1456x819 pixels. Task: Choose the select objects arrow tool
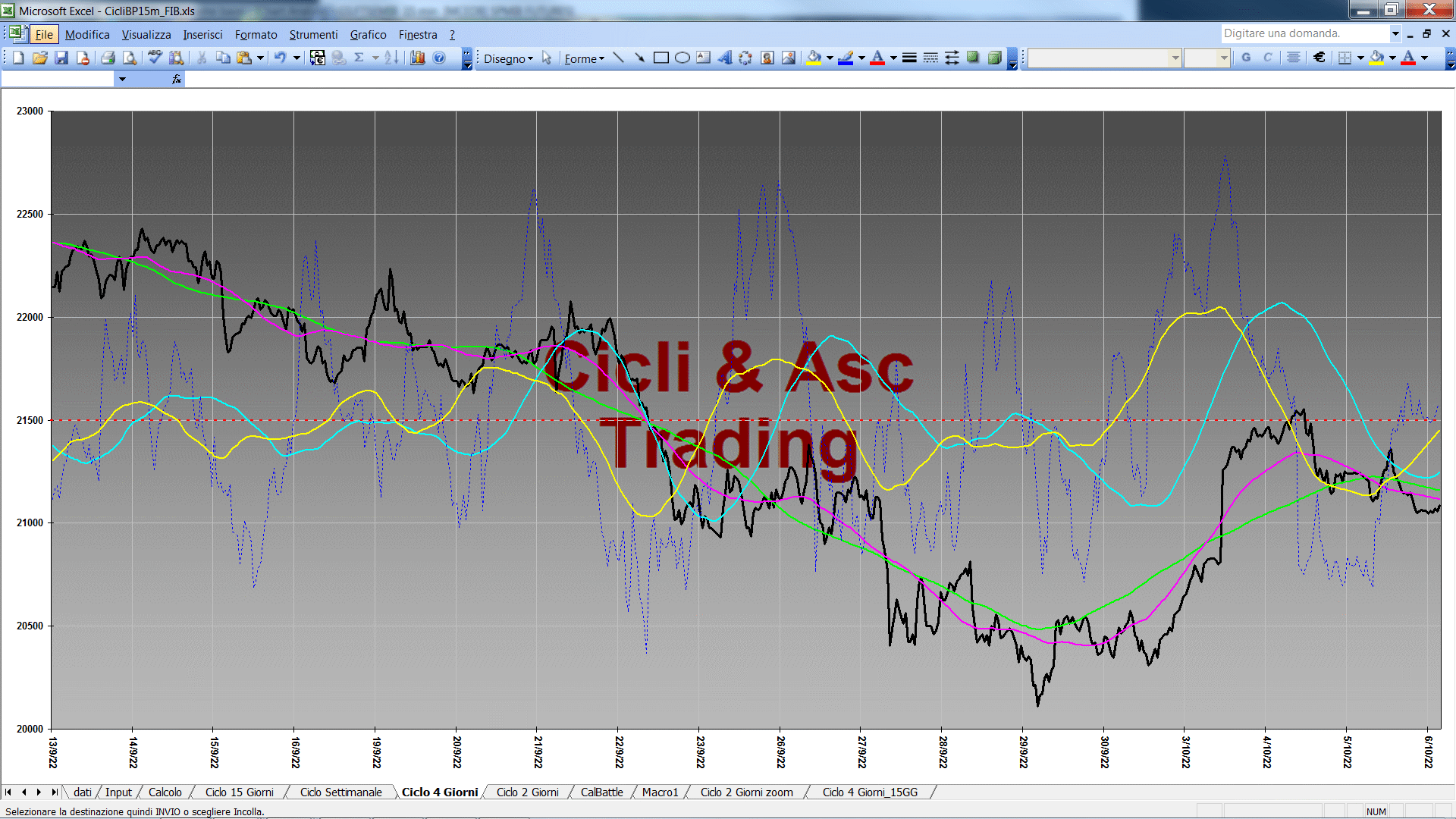tap(547, 58)
